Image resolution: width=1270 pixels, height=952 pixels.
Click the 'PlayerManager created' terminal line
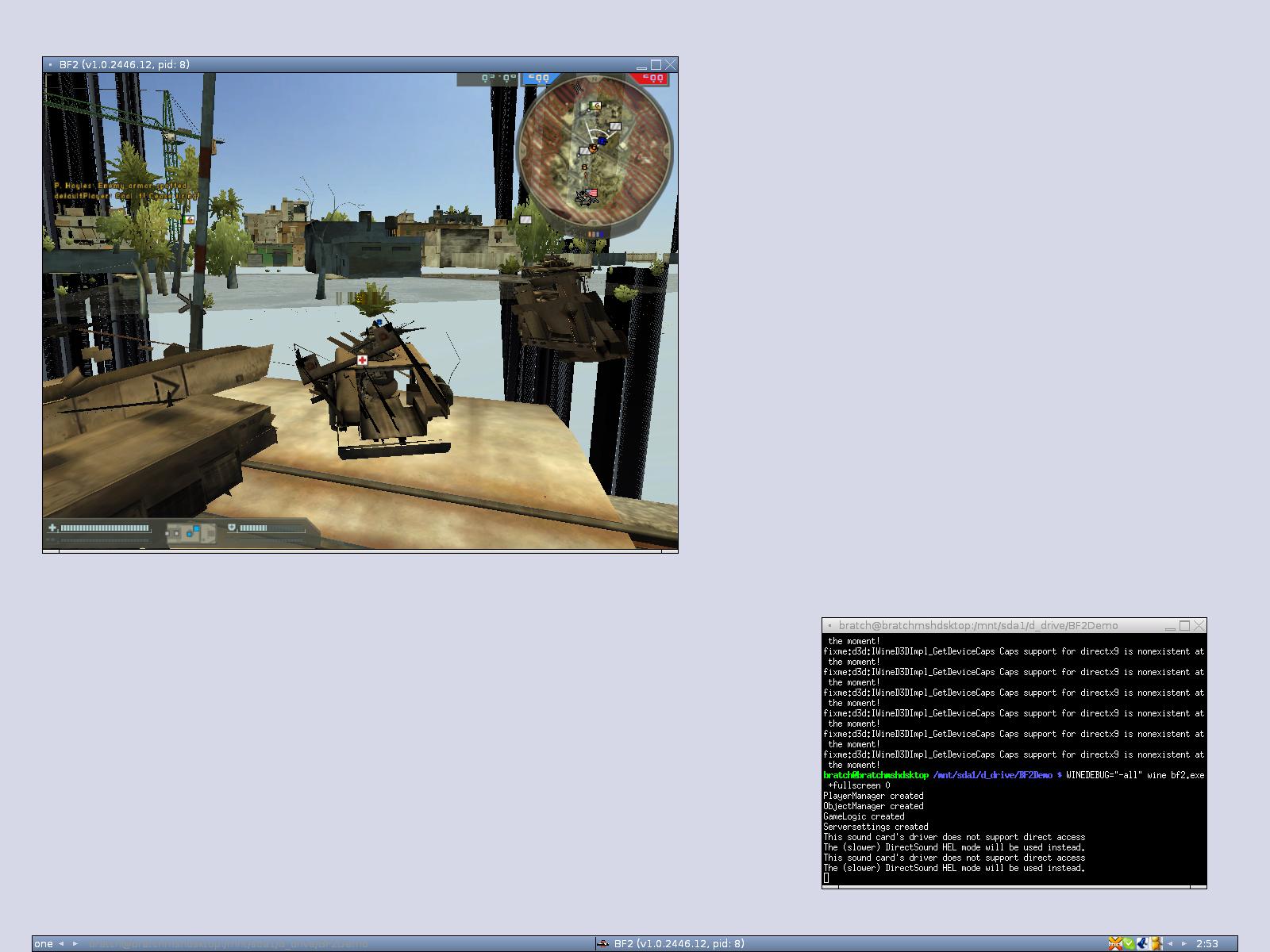(873, 796)
